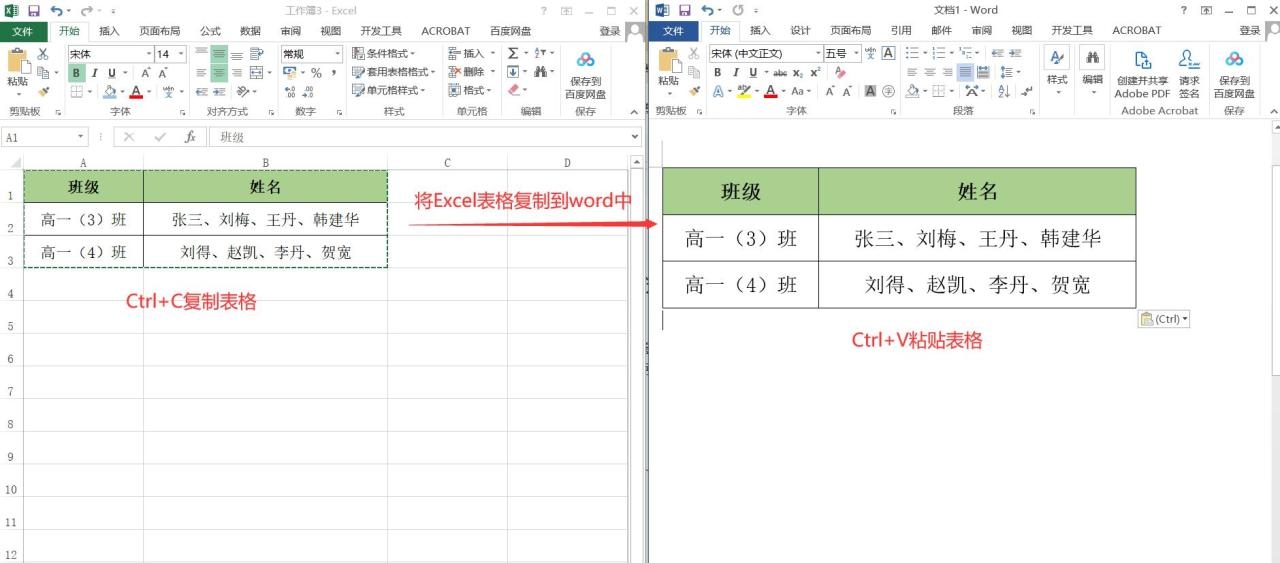The image size is (1280, 563).
Task: Click Word numbered list icon
Action: (x=939, y=53)
